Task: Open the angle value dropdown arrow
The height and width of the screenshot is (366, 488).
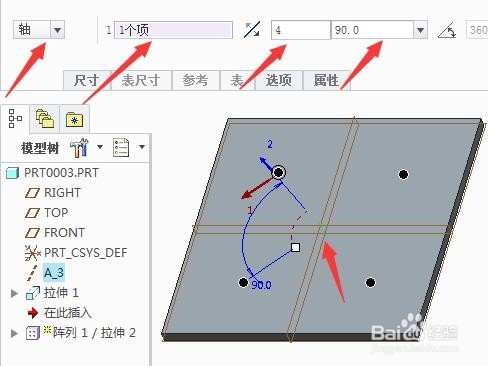Action: pyautogui.click(x=421, y=30)
